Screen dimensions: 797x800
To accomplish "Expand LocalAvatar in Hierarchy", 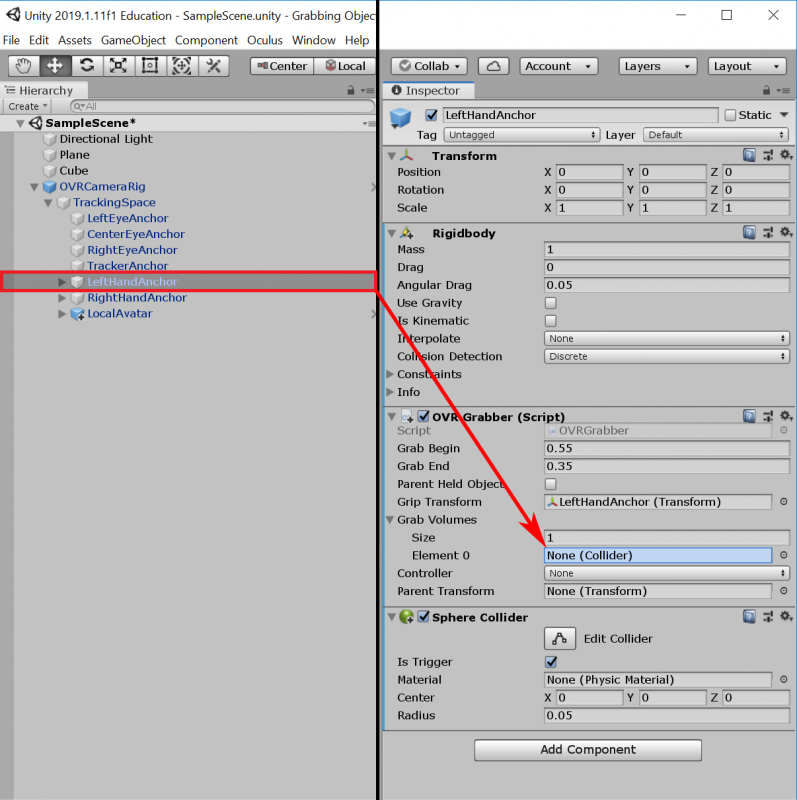I will (x=62, y=313).
